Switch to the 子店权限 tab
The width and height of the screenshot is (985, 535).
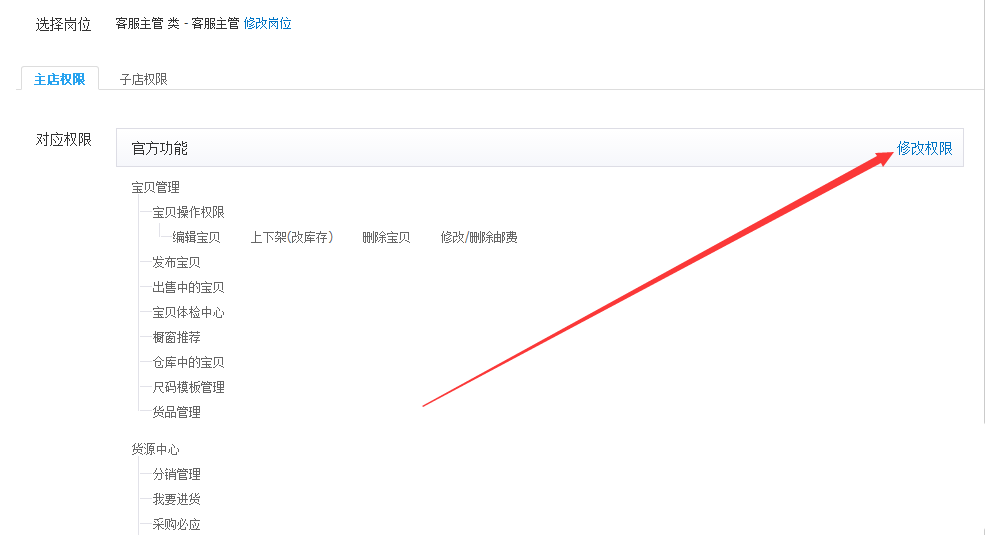tap(143, 79)
